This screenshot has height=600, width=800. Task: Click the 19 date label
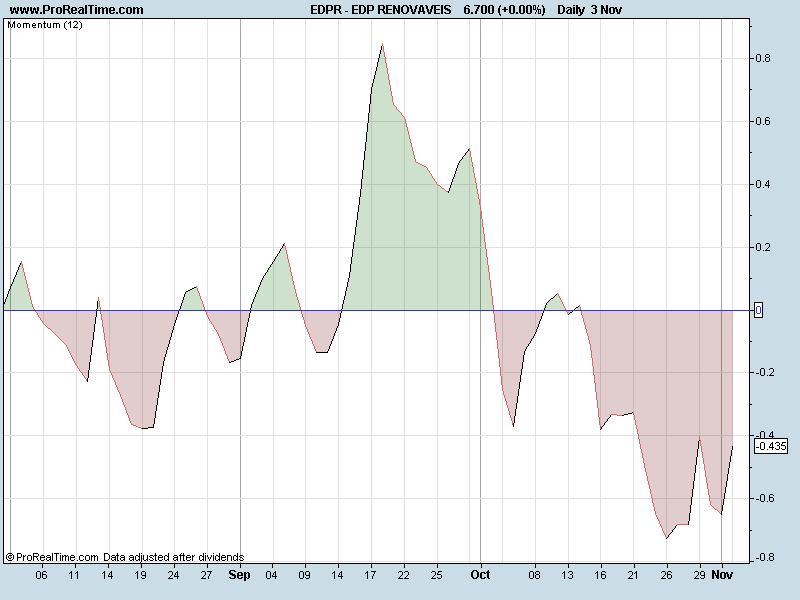coord(140,576)
